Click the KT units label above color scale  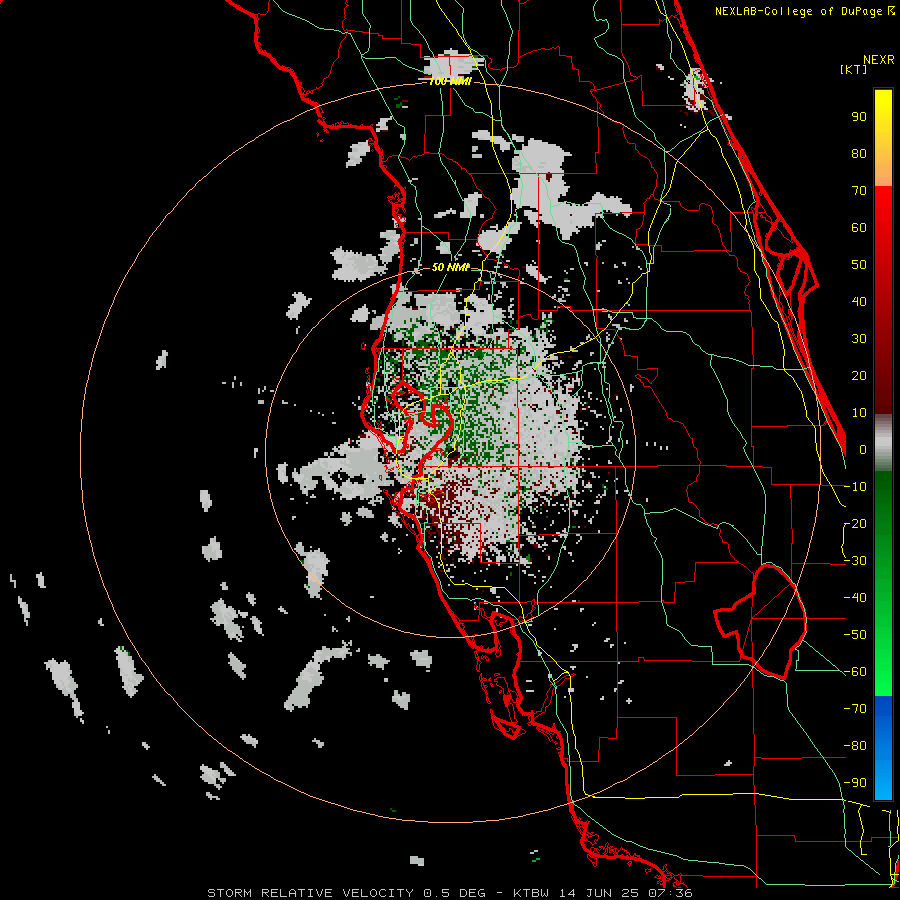click(x=854, y=69)
